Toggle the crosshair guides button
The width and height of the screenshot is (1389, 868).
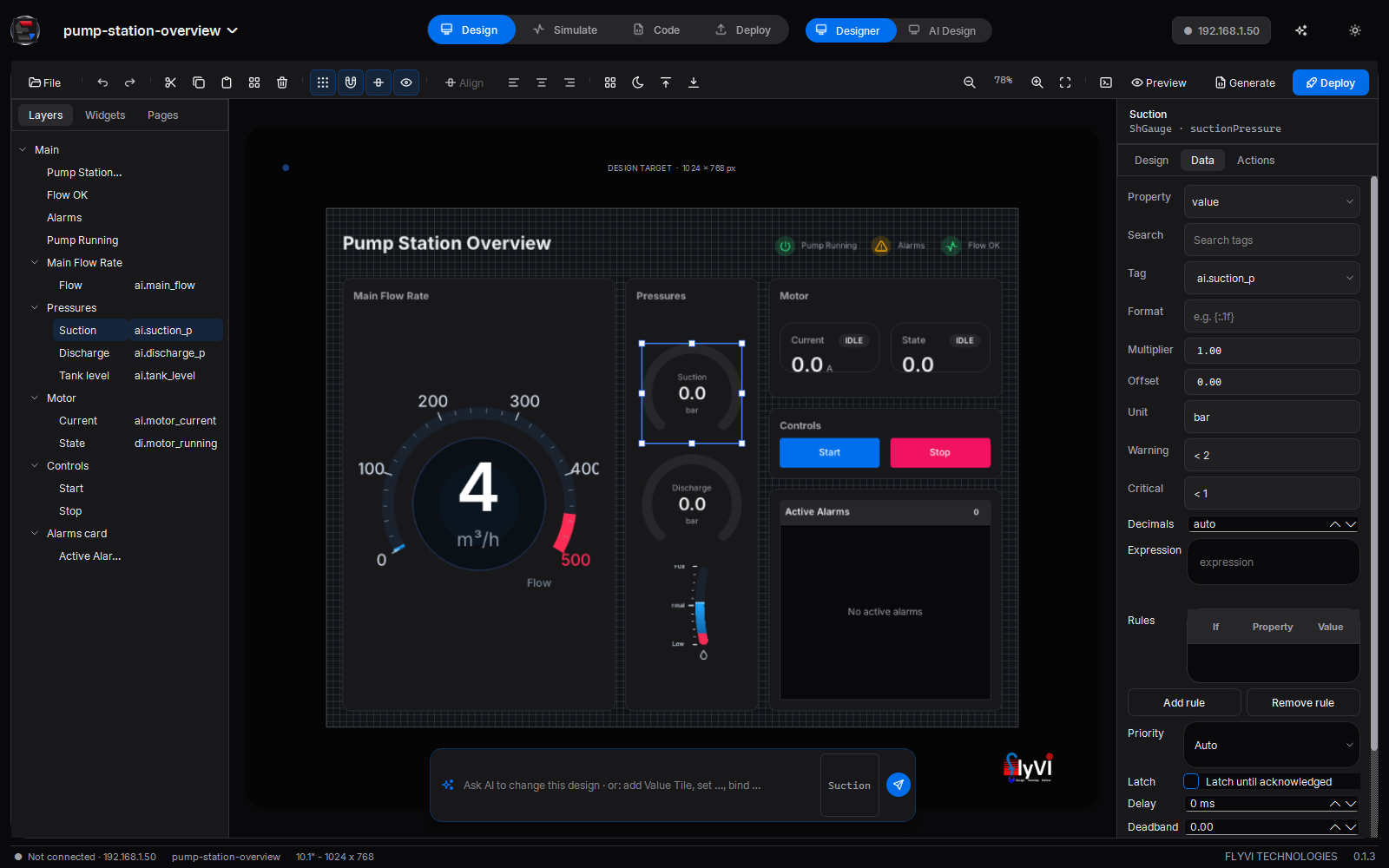[379, 82]
